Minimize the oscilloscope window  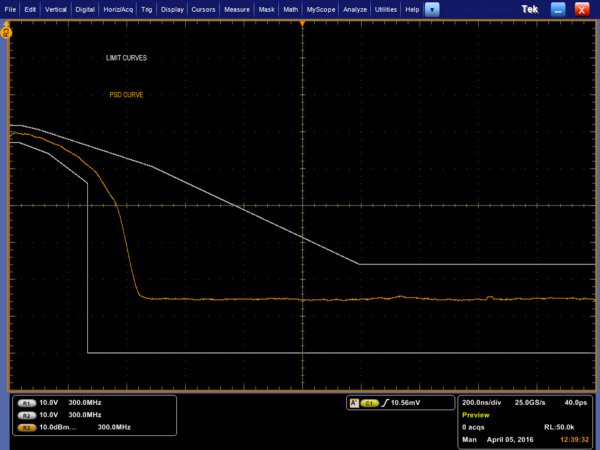click(558, 10)
